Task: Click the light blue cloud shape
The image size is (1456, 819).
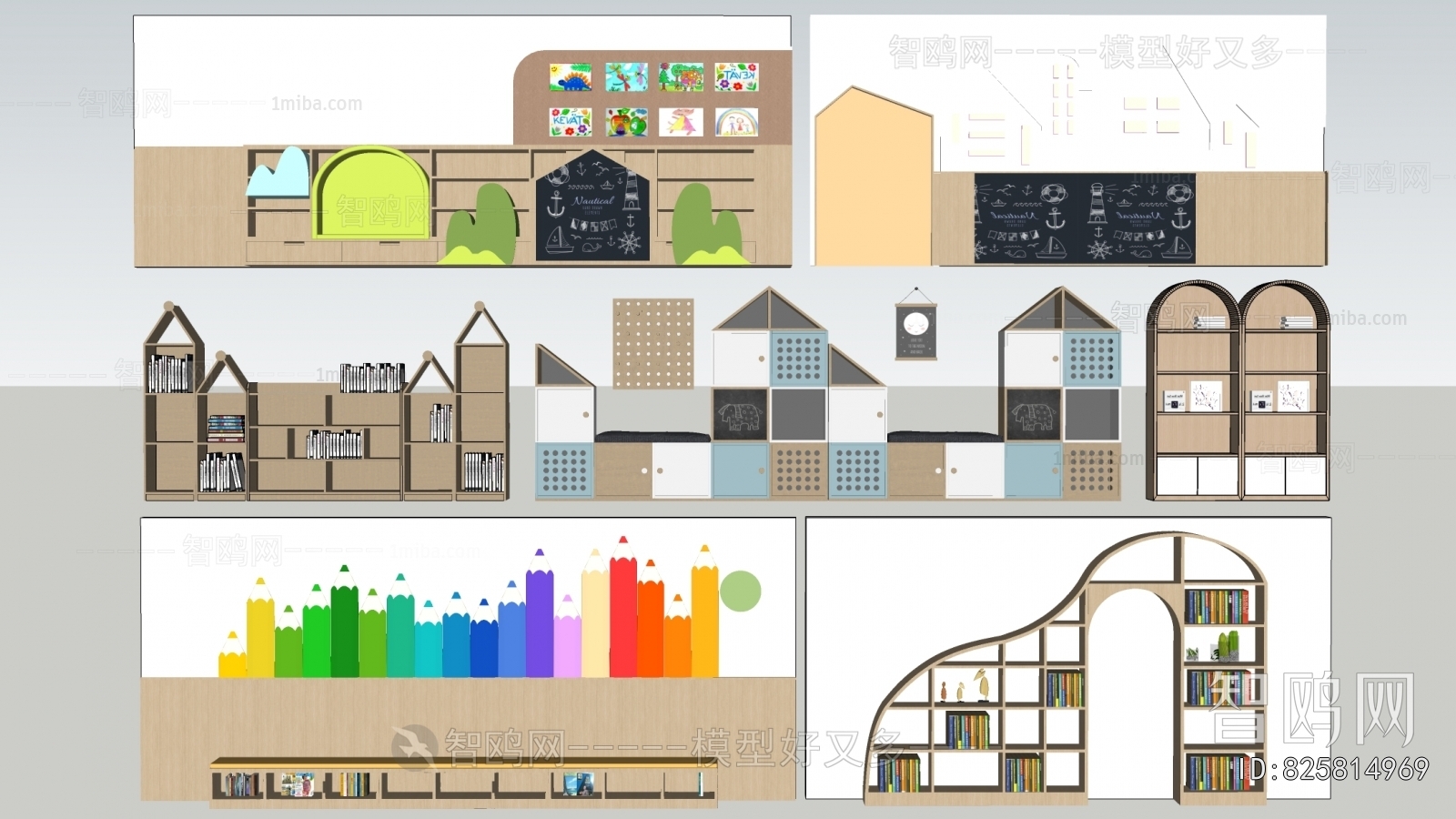Action: tap(279, 173)
